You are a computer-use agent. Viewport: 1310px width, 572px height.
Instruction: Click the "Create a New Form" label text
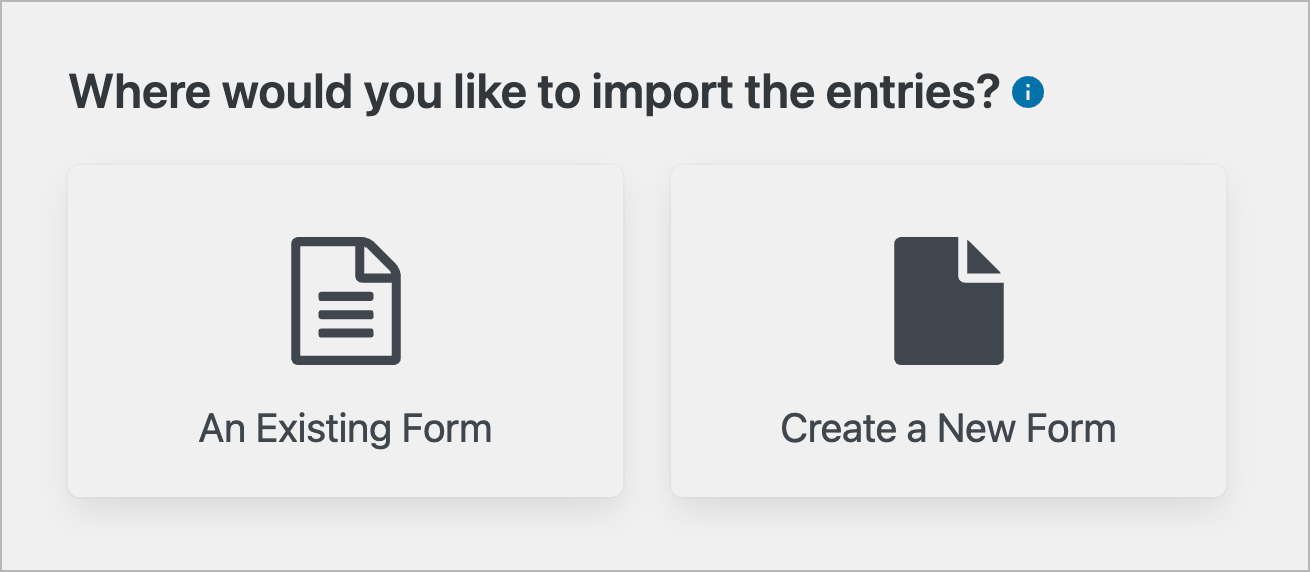click(x=948, y=429)
